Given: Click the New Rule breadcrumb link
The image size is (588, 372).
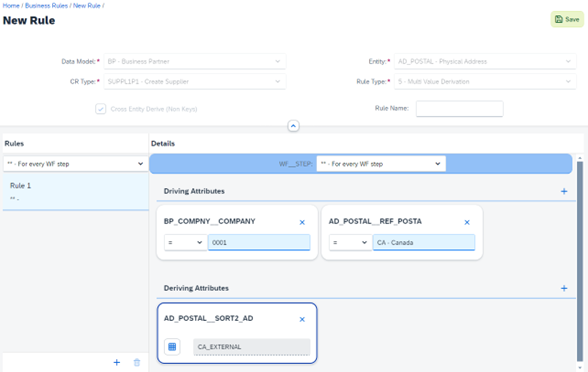Looking at the screenshot, I should point(87,6).
